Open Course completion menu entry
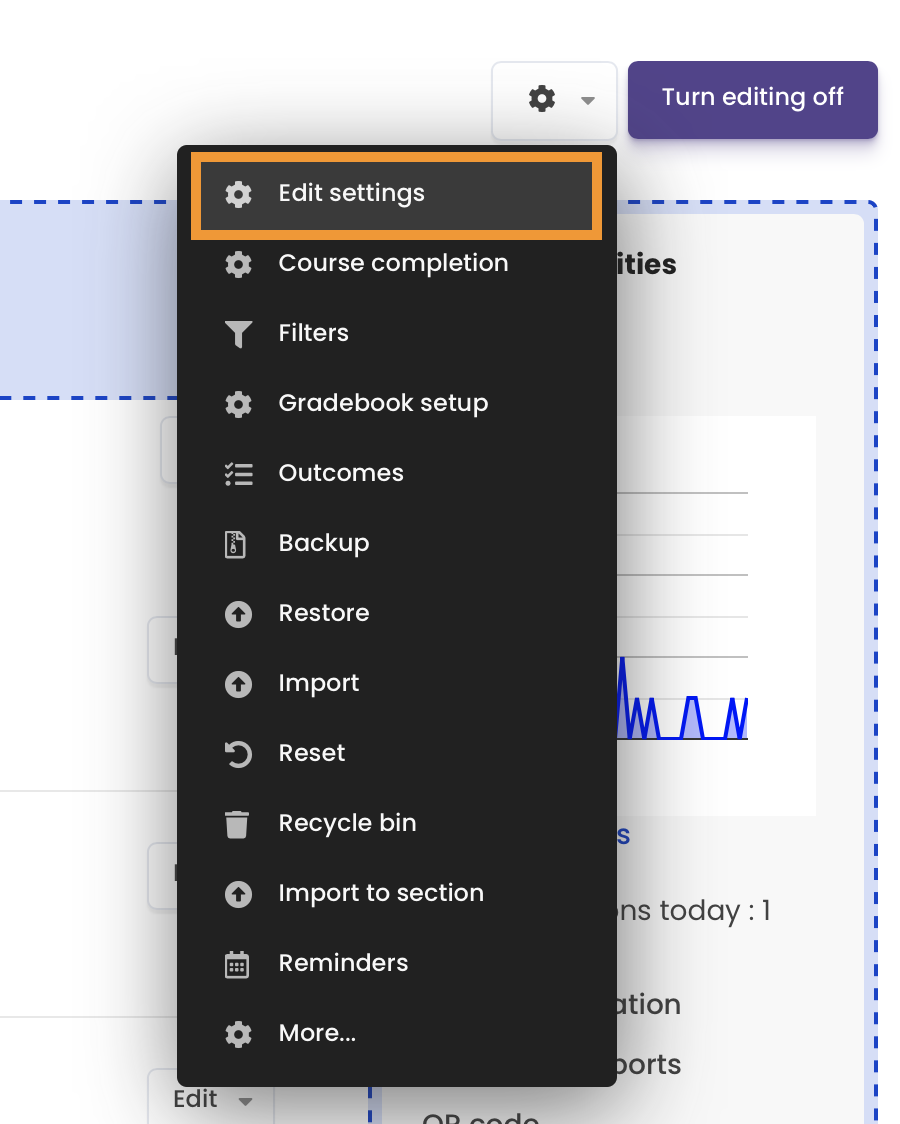 [396, 264]
